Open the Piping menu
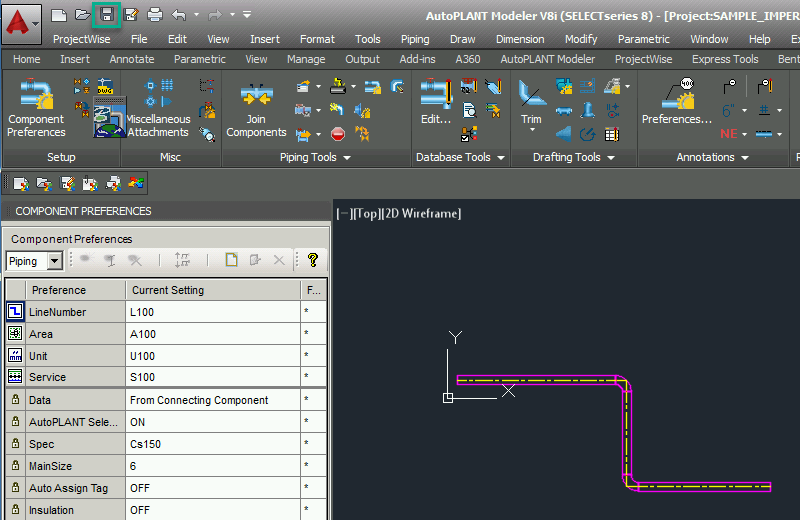 click(415, 39)
